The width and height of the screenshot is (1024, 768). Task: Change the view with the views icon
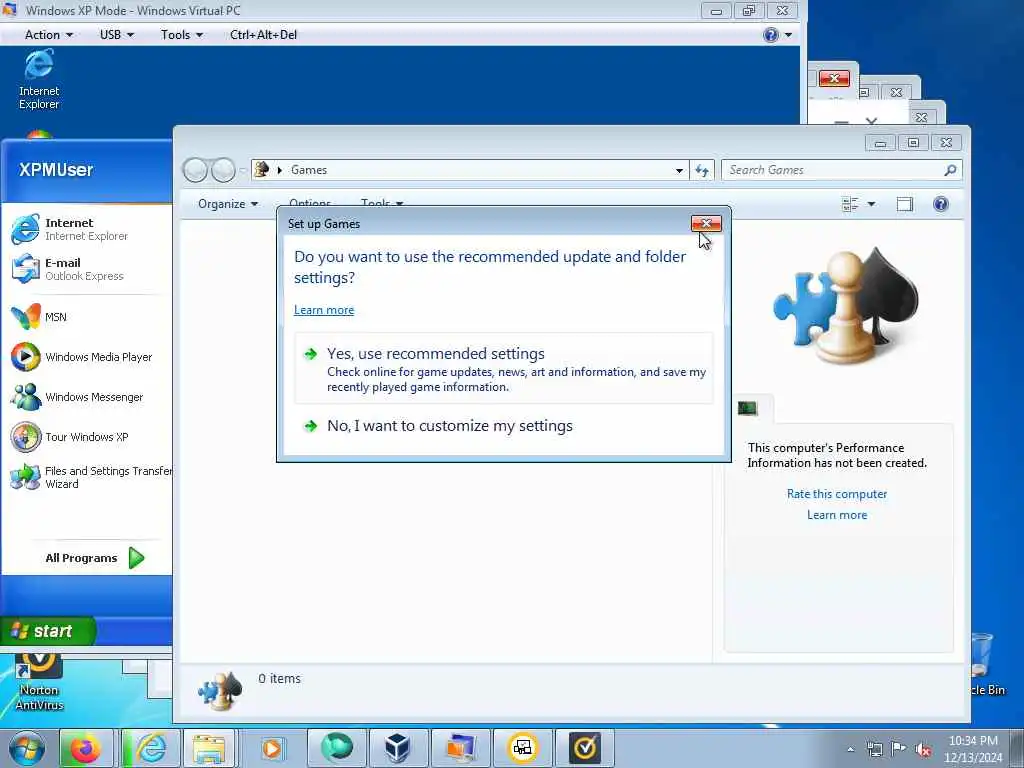(850, 204)
